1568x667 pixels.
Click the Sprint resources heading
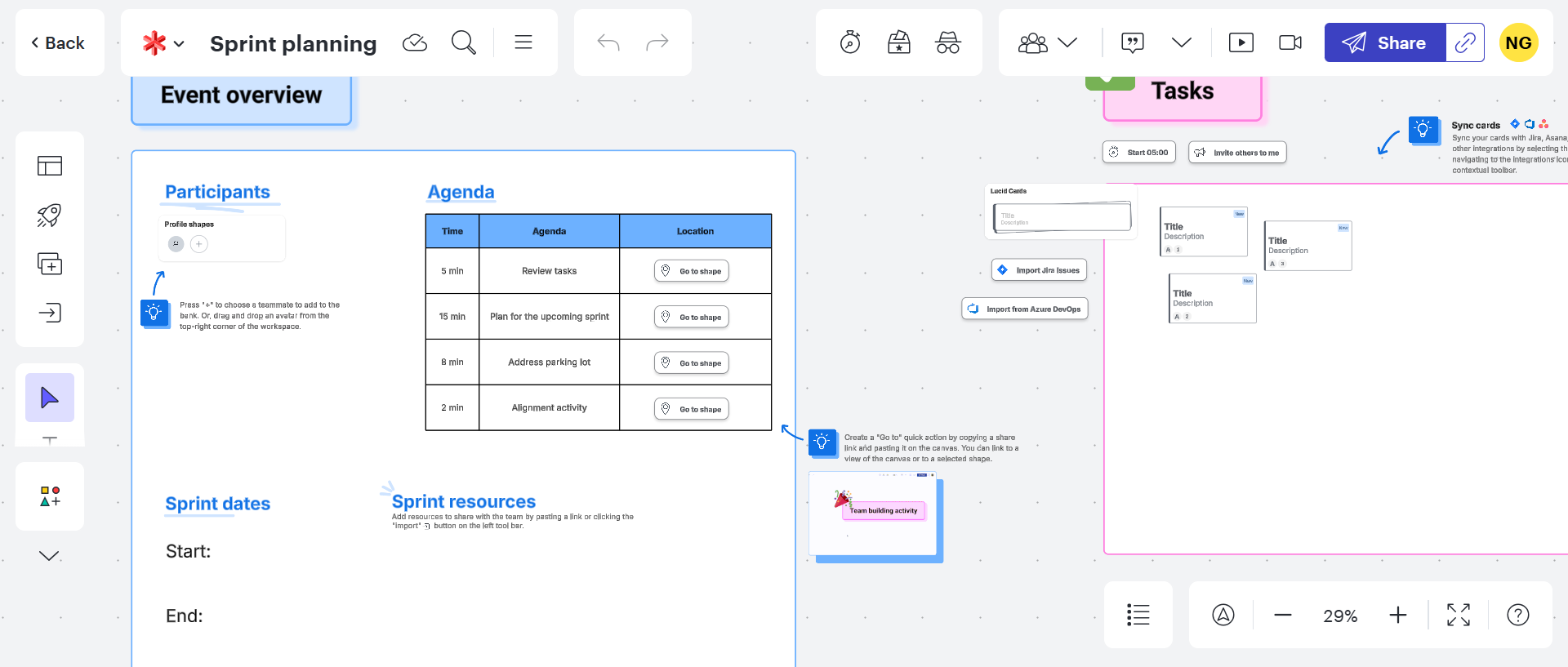tap(464, 501)
